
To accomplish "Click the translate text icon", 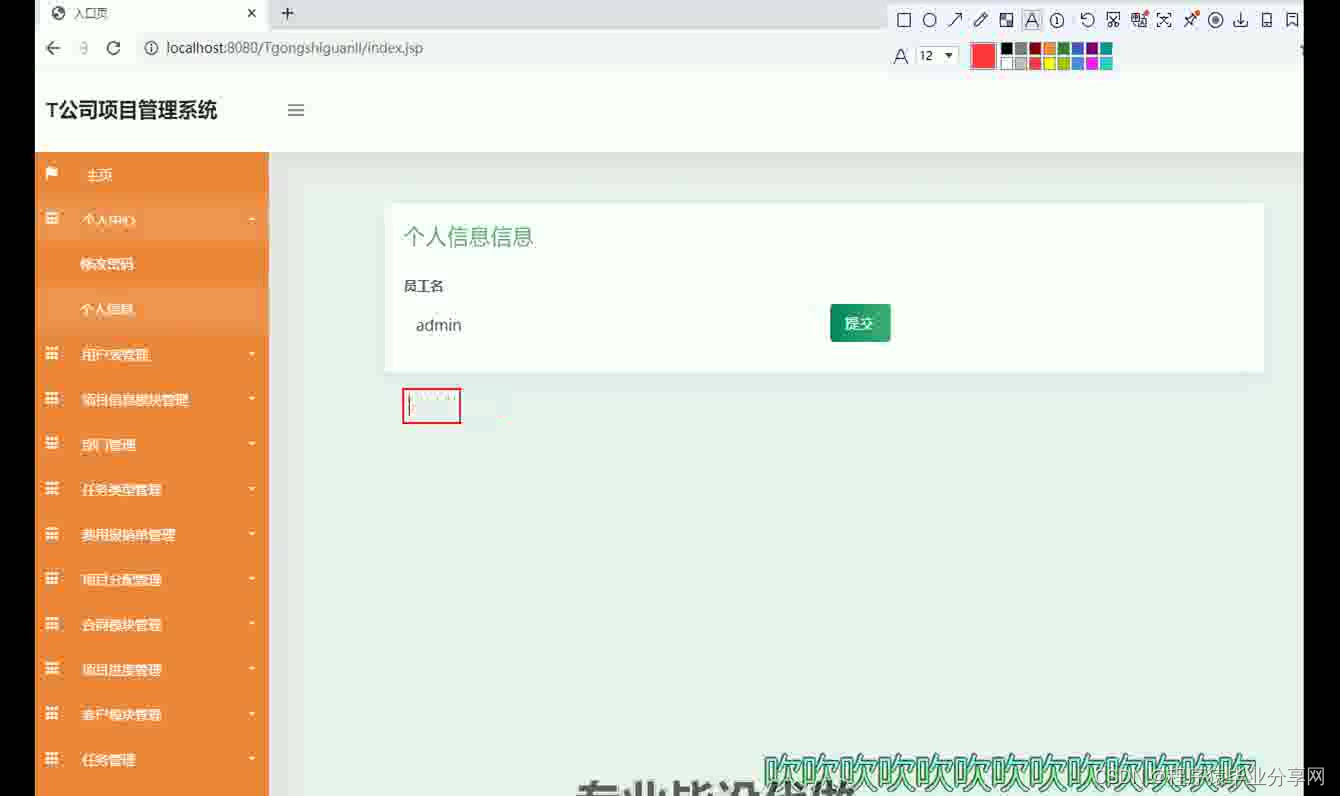I will click(x=1139, y=20).
